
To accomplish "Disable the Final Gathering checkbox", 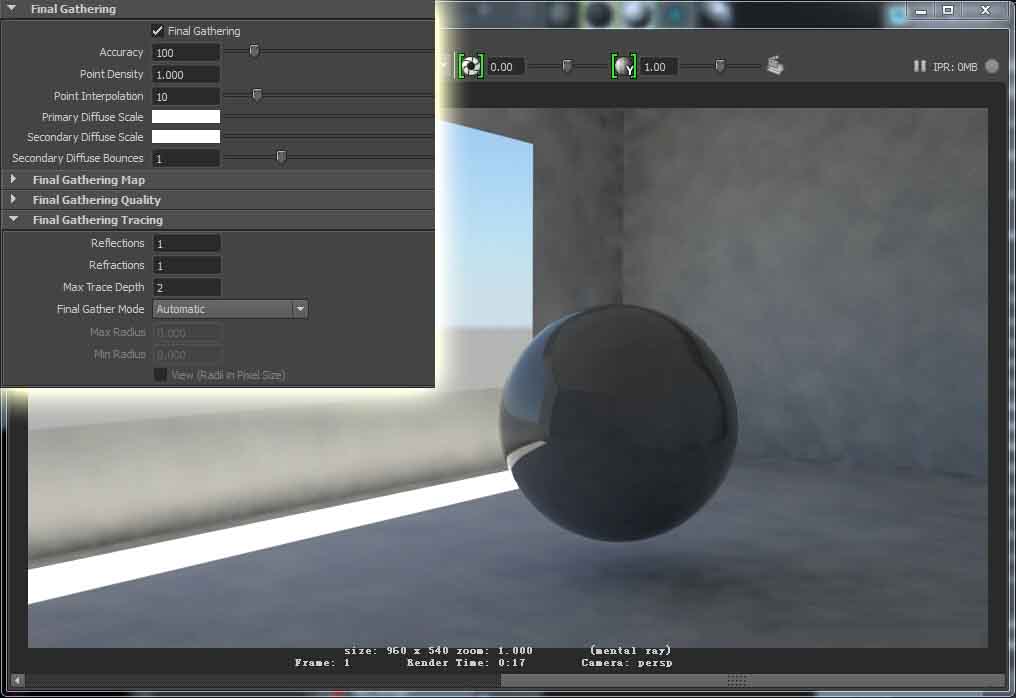I will [157, 30].
